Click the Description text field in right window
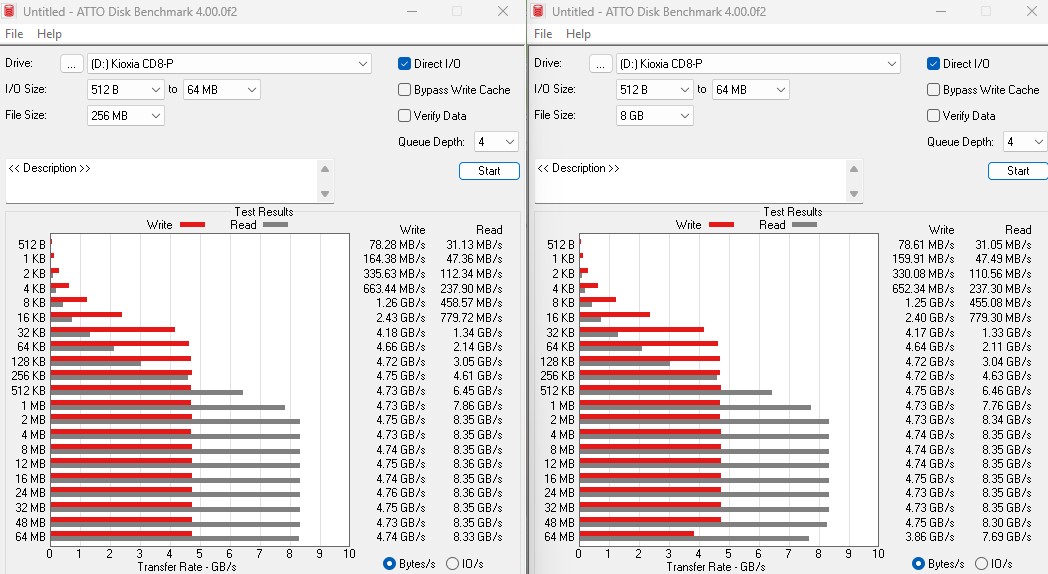This screenshot has width=1048, height=574. click(690, 181)
